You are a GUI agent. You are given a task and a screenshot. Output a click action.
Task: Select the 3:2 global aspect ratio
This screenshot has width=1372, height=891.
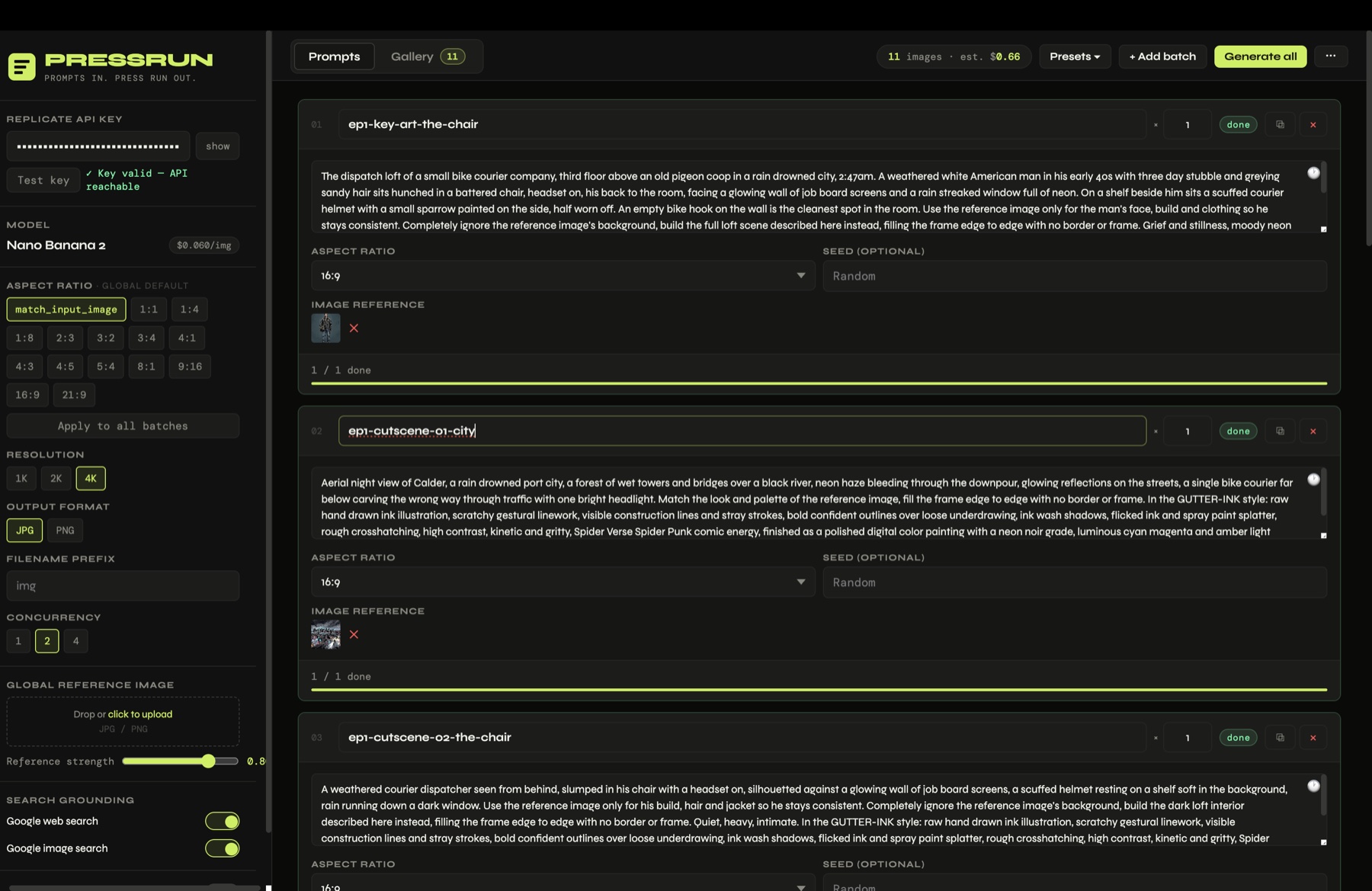[106, 338]
